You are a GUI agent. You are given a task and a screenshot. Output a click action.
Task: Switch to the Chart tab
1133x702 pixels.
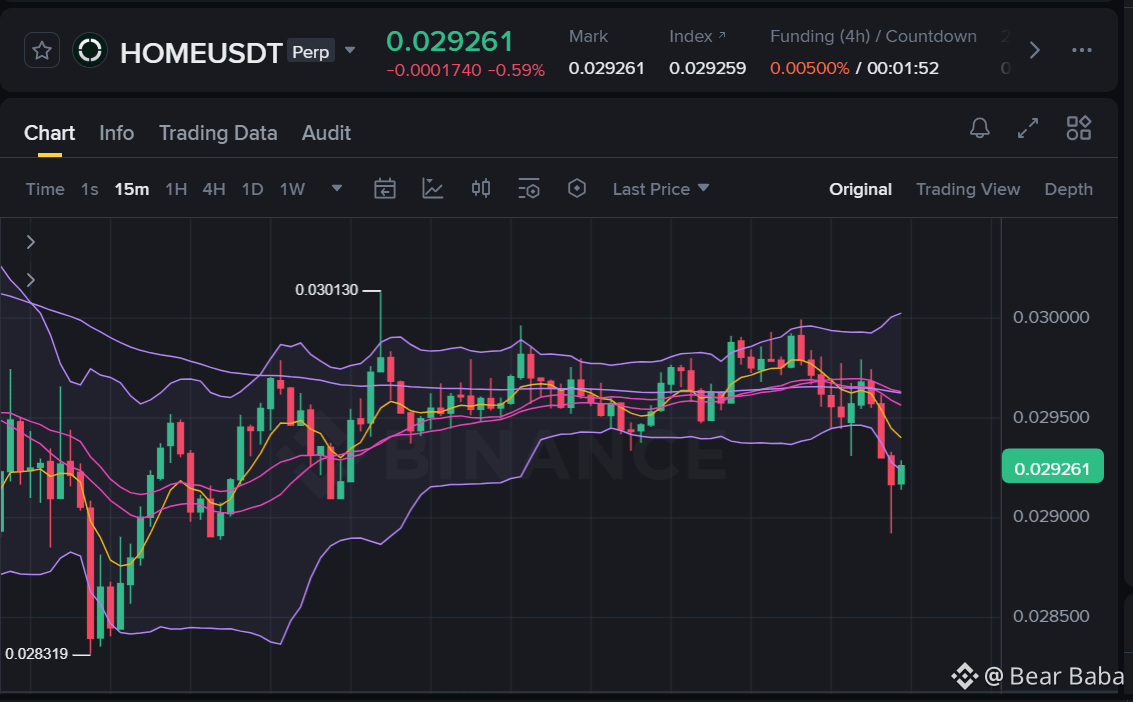click(x=49, y=133)
